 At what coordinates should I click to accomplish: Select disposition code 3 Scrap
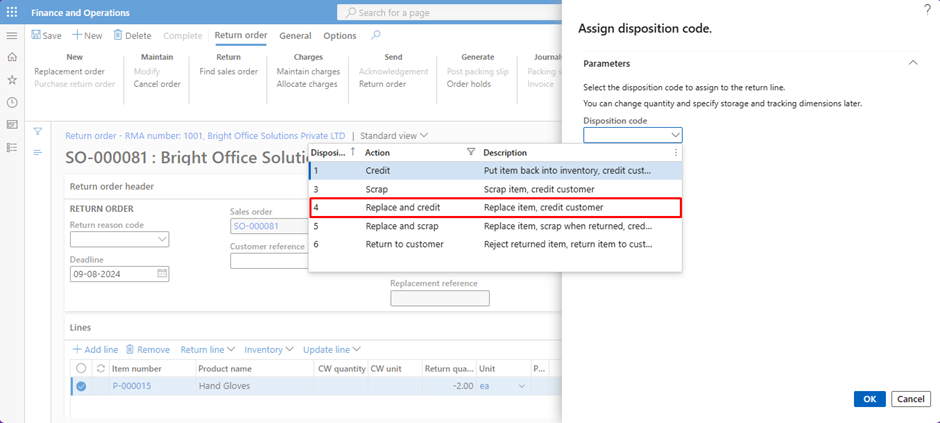pyautogui.click(x=495, y=189)
